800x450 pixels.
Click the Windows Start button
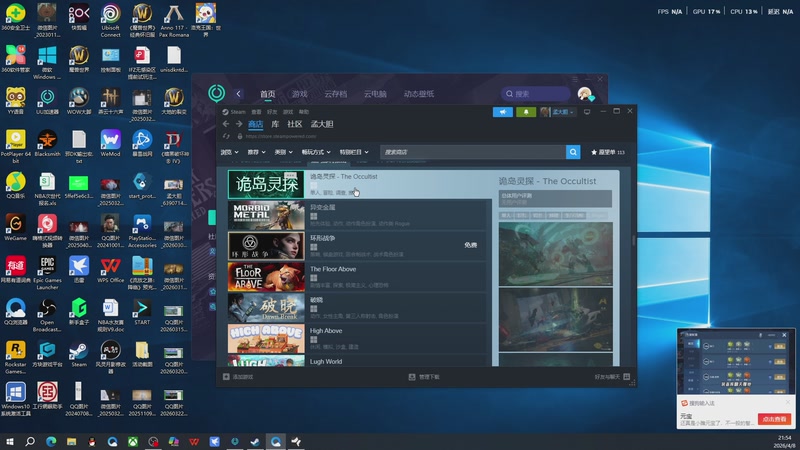9,441
